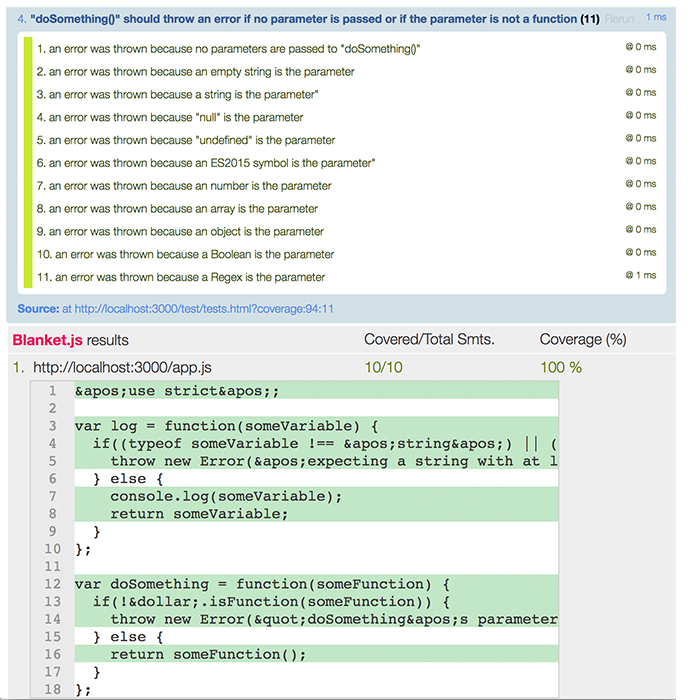The image size is (700, 700).
Task: Select the empty string parameter assertion
Action: 195,72
